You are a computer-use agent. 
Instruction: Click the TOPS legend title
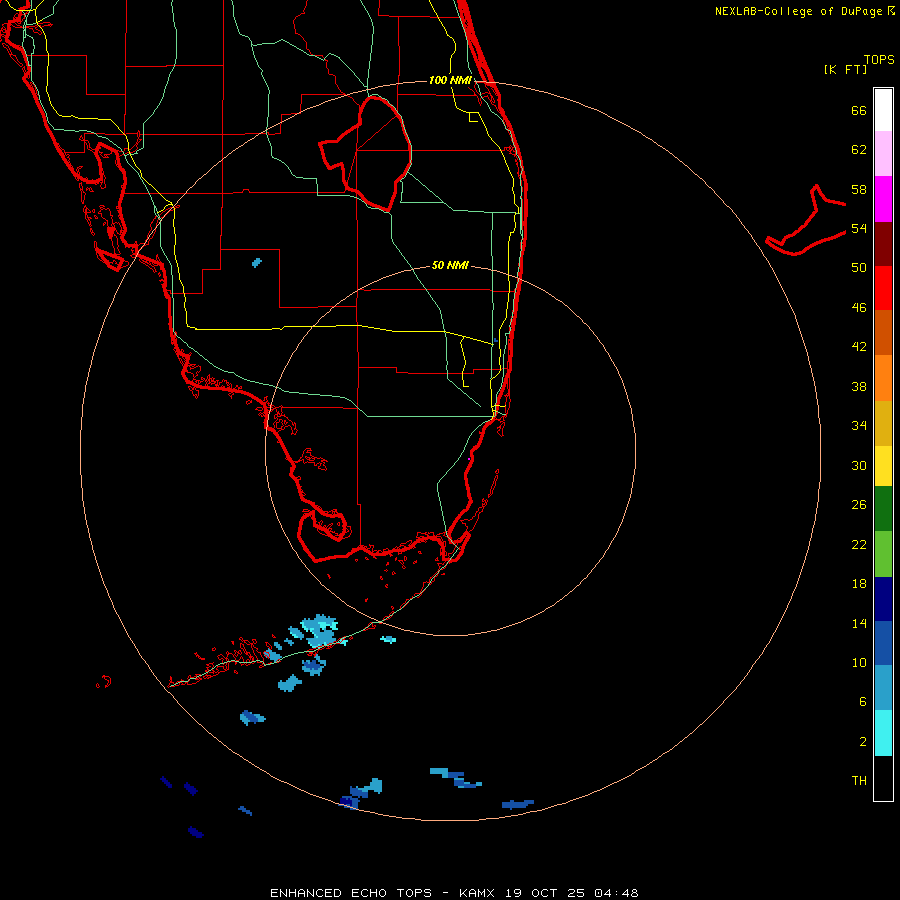click(x=879, y=59)
